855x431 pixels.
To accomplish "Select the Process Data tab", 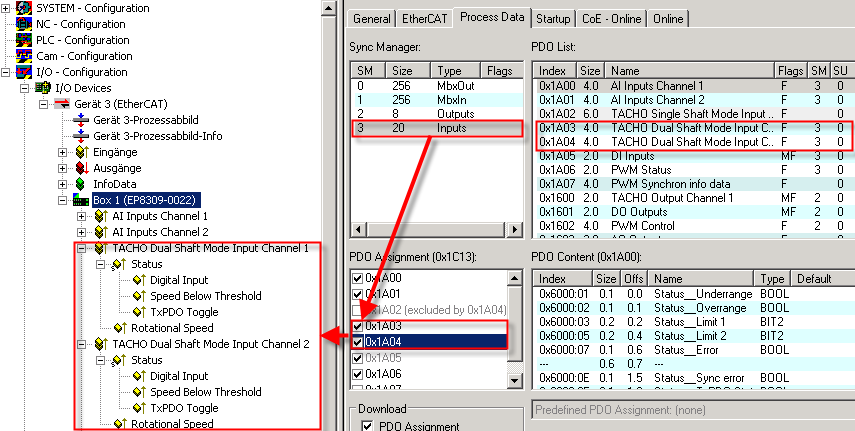I will point(492,17).
